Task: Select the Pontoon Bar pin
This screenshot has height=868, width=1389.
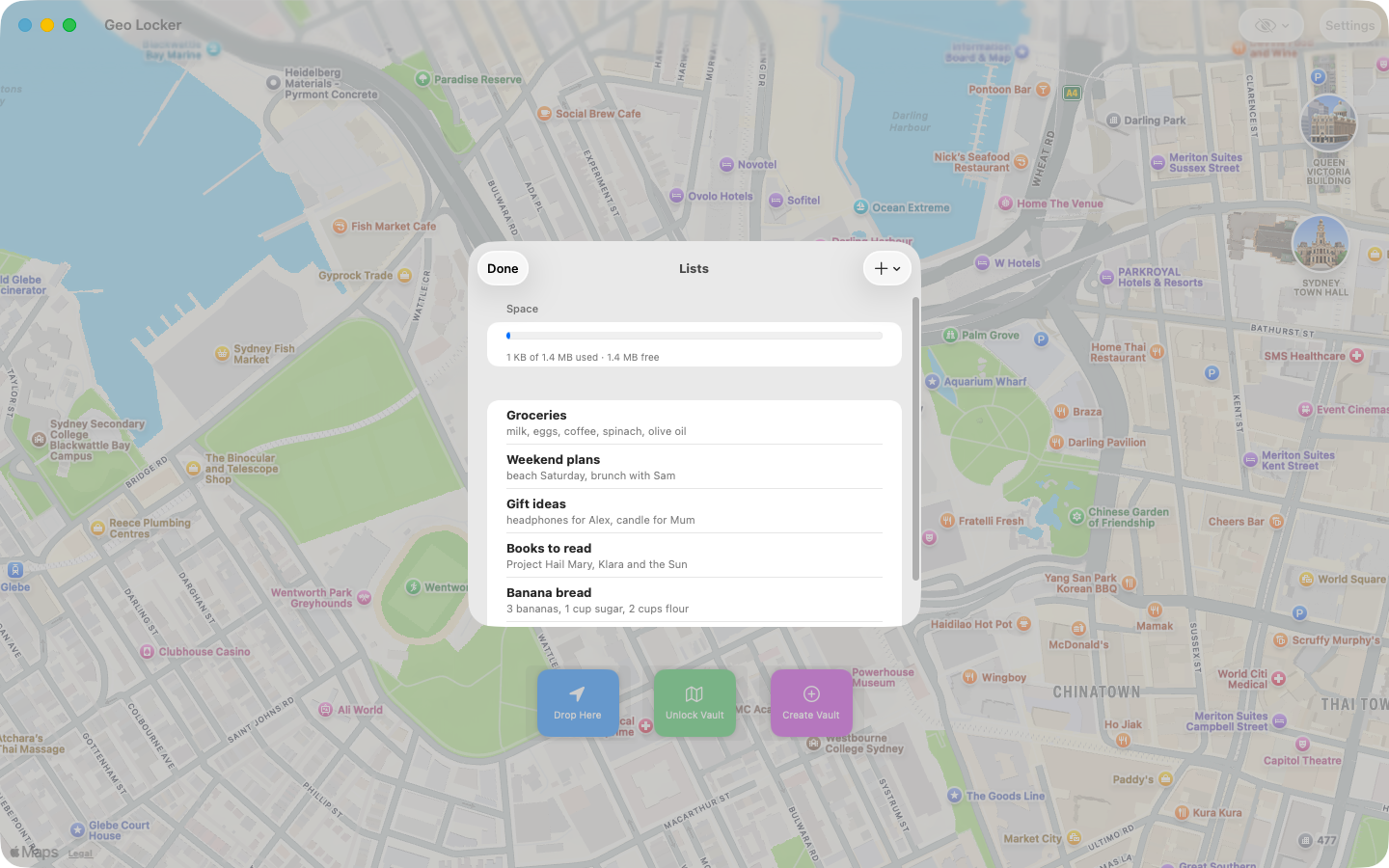Action: (x=1044, y=90)
